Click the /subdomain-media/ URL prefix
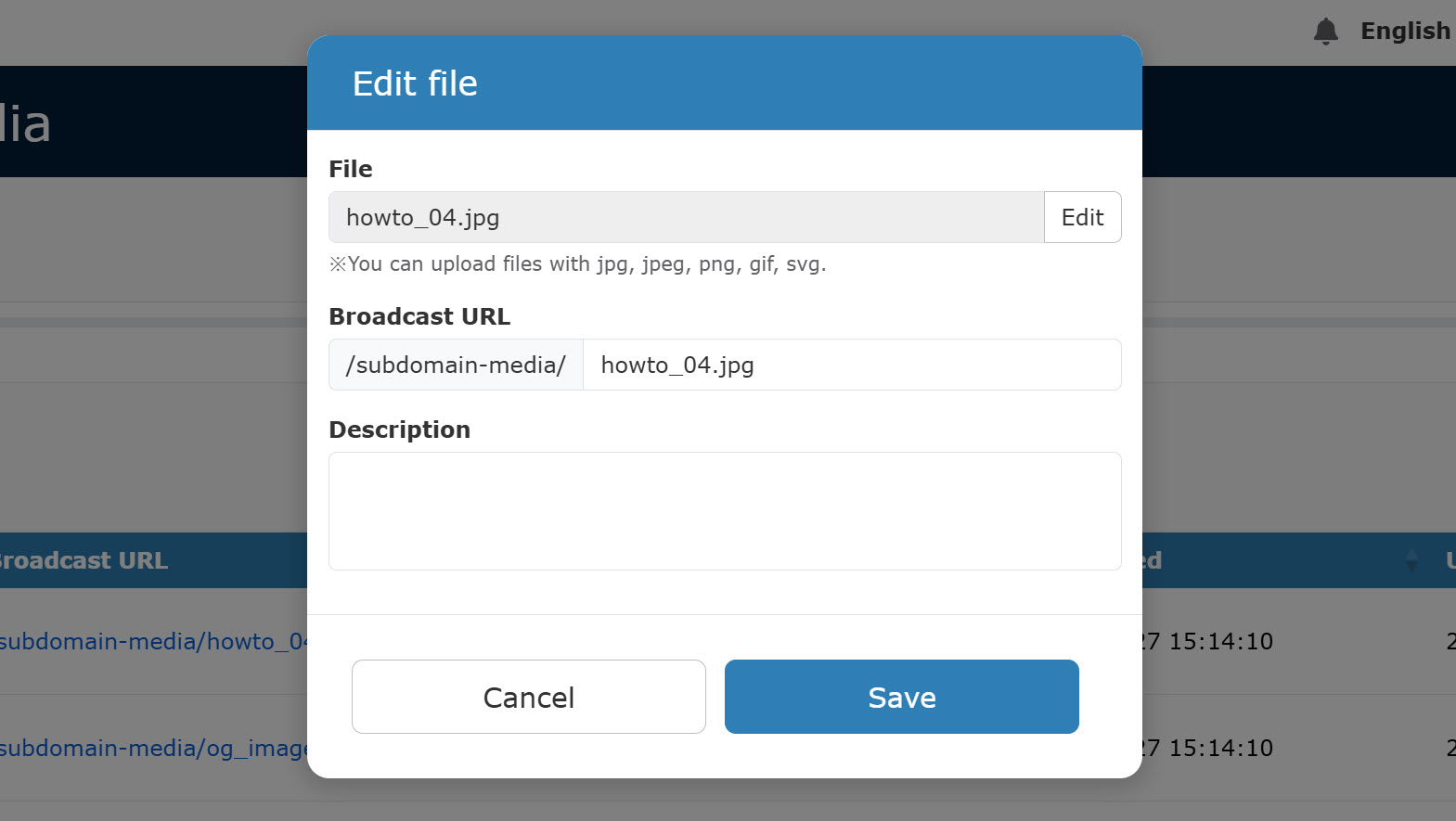Viewport: 1456px width, 821px height. (x=456, y=365)
